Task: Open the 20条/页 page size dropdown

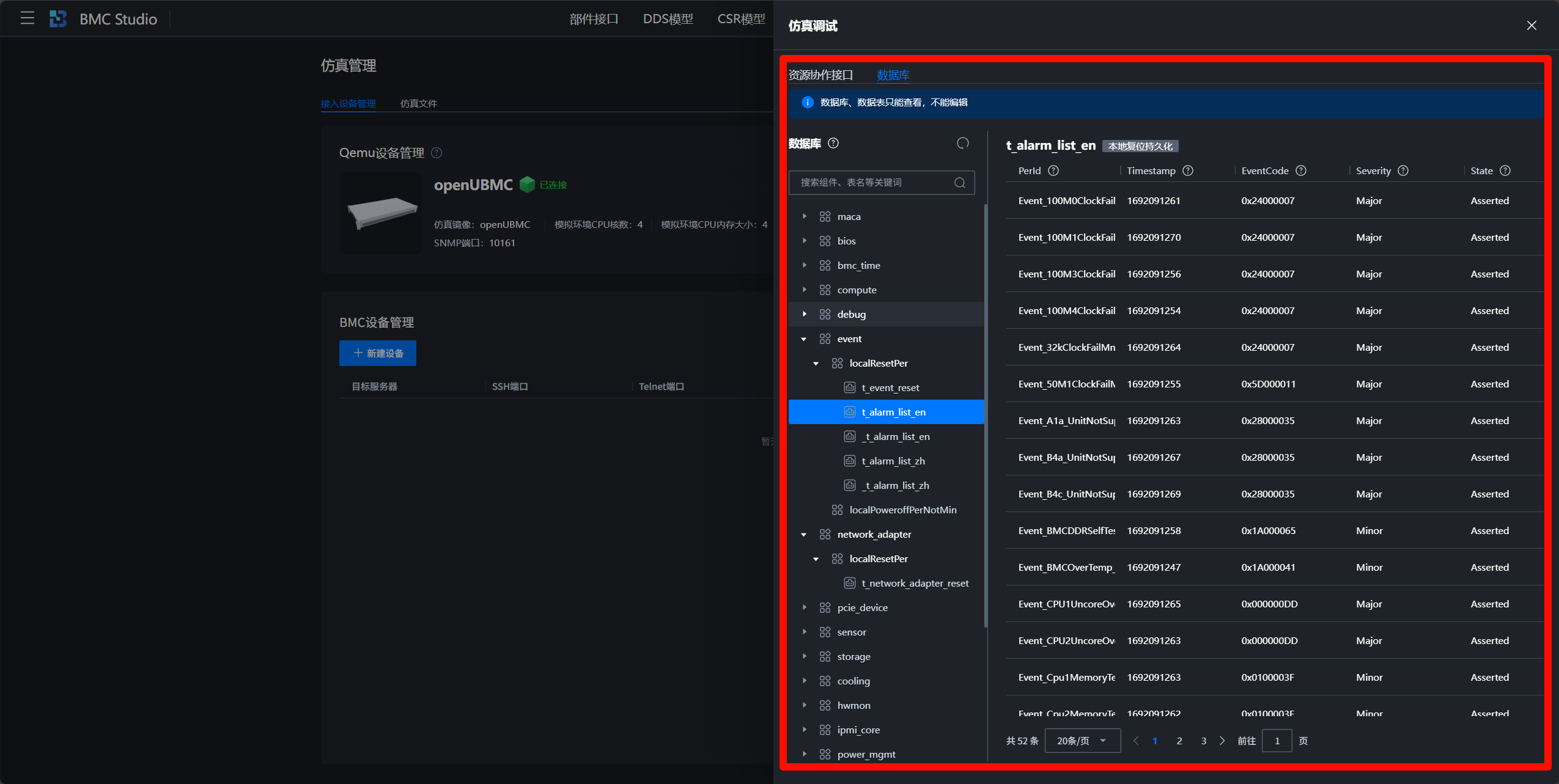Action: pos(1082,741)
